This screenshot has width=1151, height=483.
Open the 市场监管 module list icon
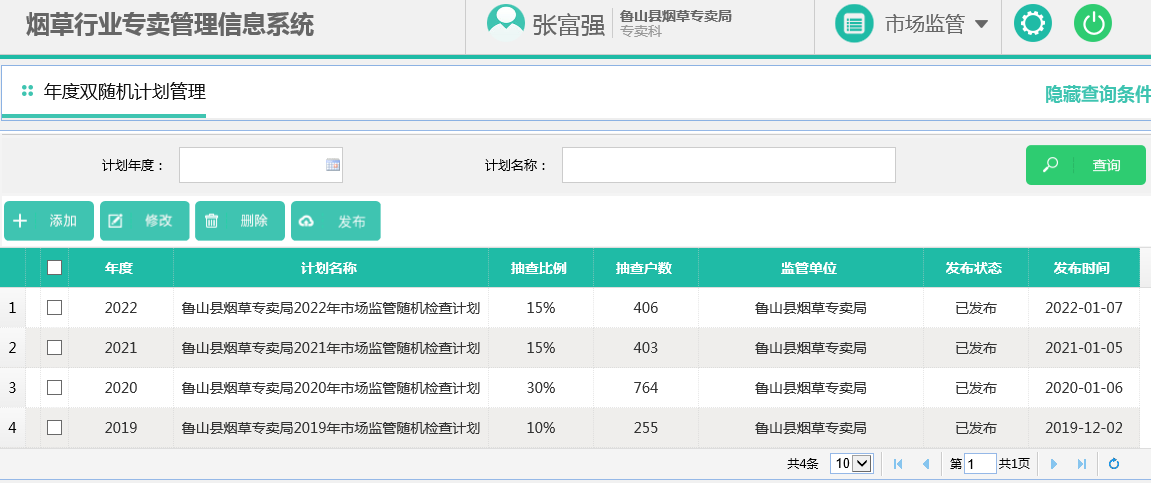click(x=854, y=23)
